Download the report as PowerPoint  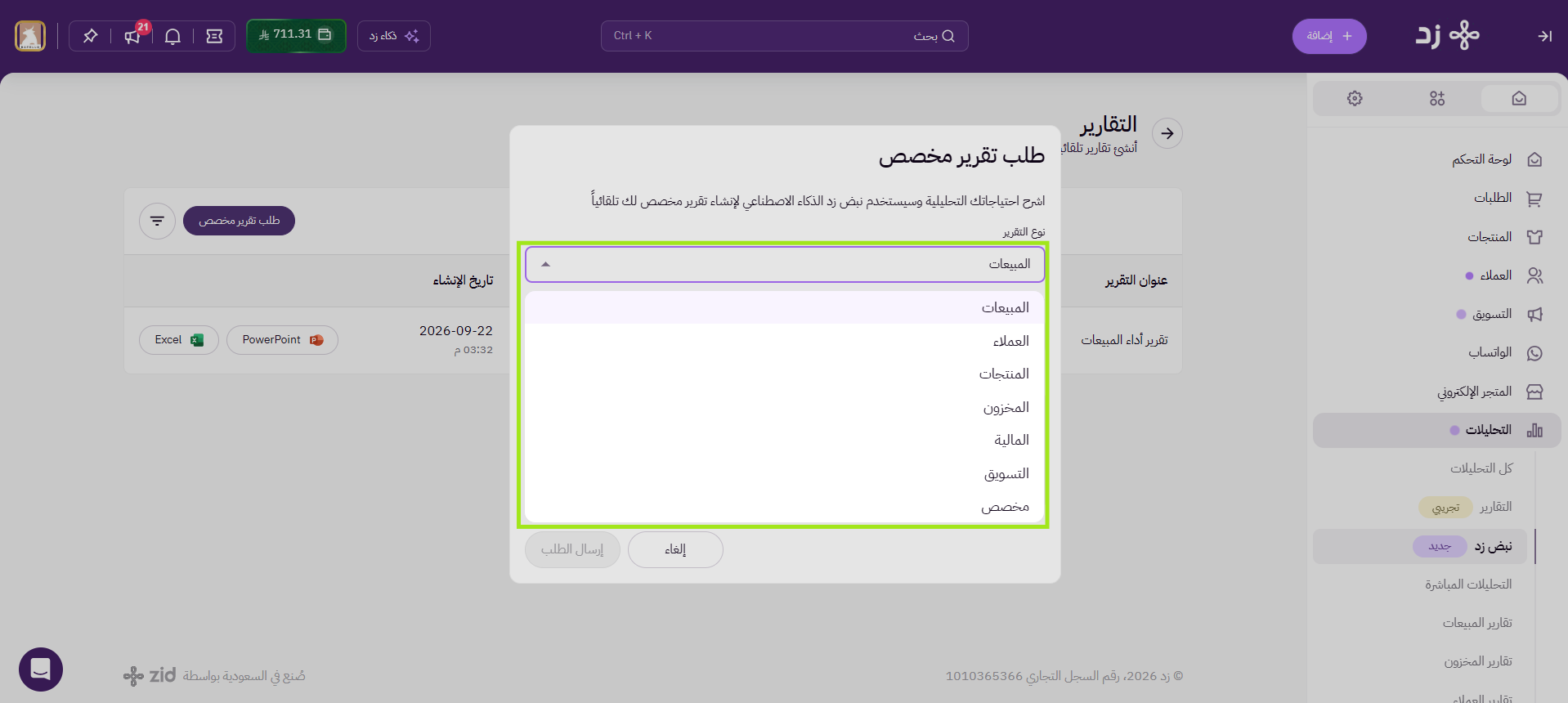pos(282,340)
